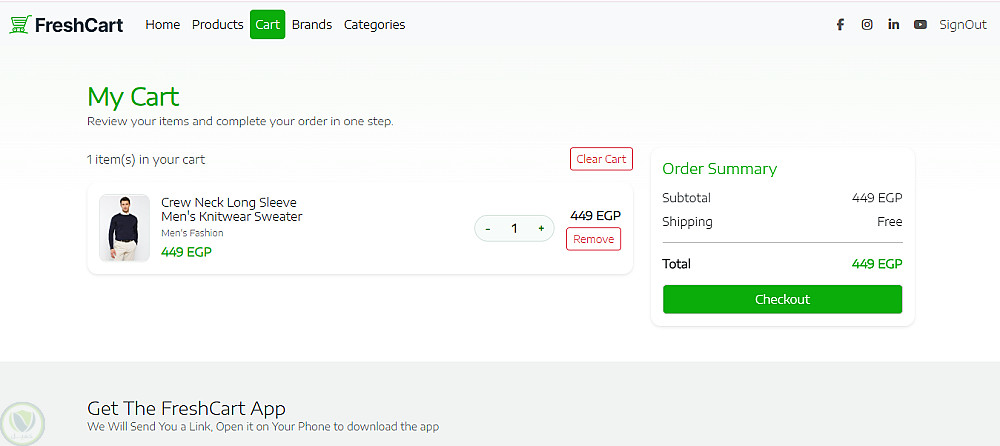Viewport: 1000px width, 446px height.
Task: Click the Men's Fashion category label
Action: pos(192,233)
